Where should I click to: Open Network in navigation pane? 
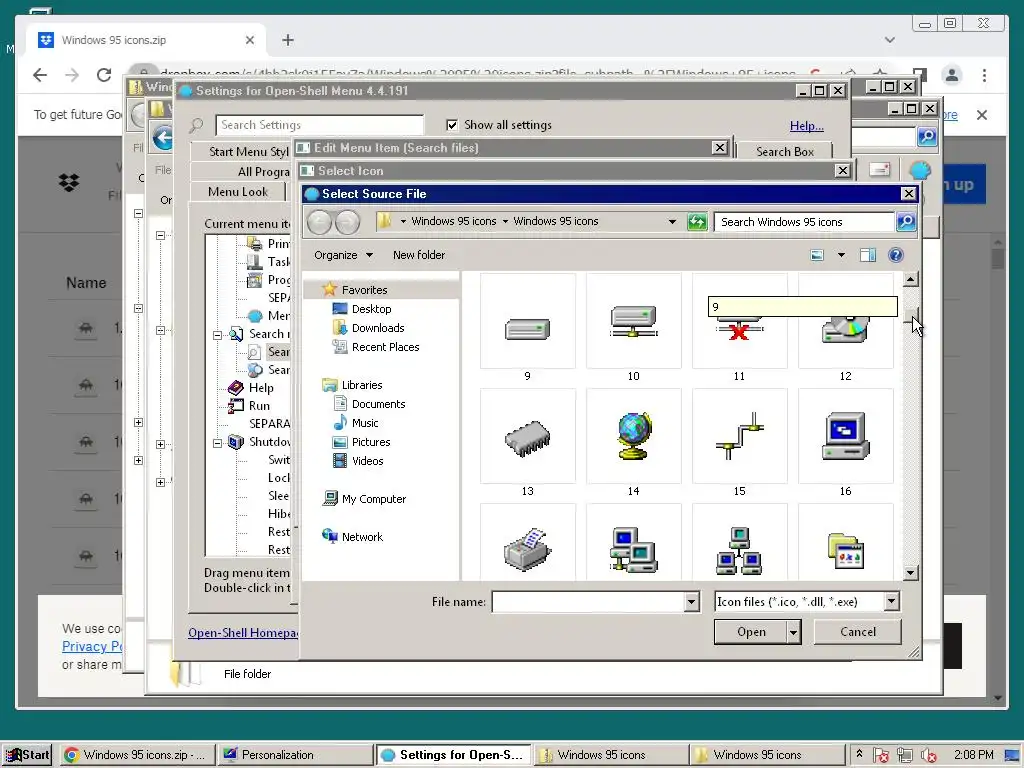point(362,537)
